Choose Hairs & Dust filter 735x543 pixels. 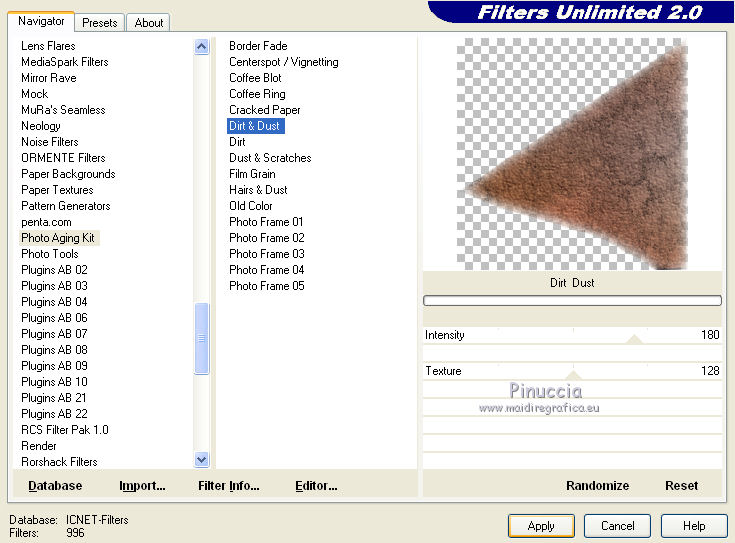click(258, 189)
